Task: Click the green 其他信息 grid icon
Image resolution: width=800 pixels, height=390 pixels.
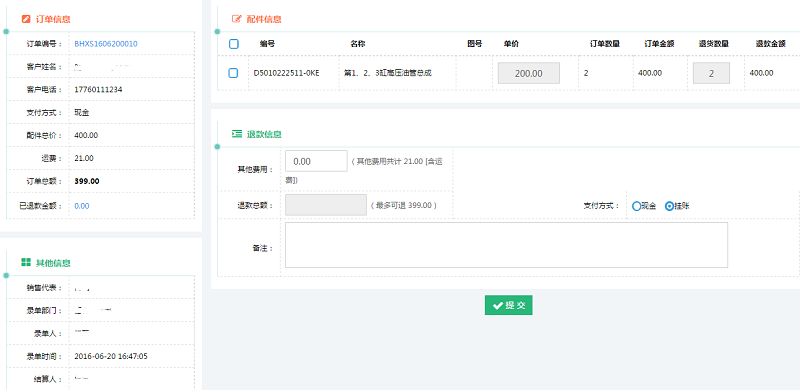Action: (x=26, y=262)
